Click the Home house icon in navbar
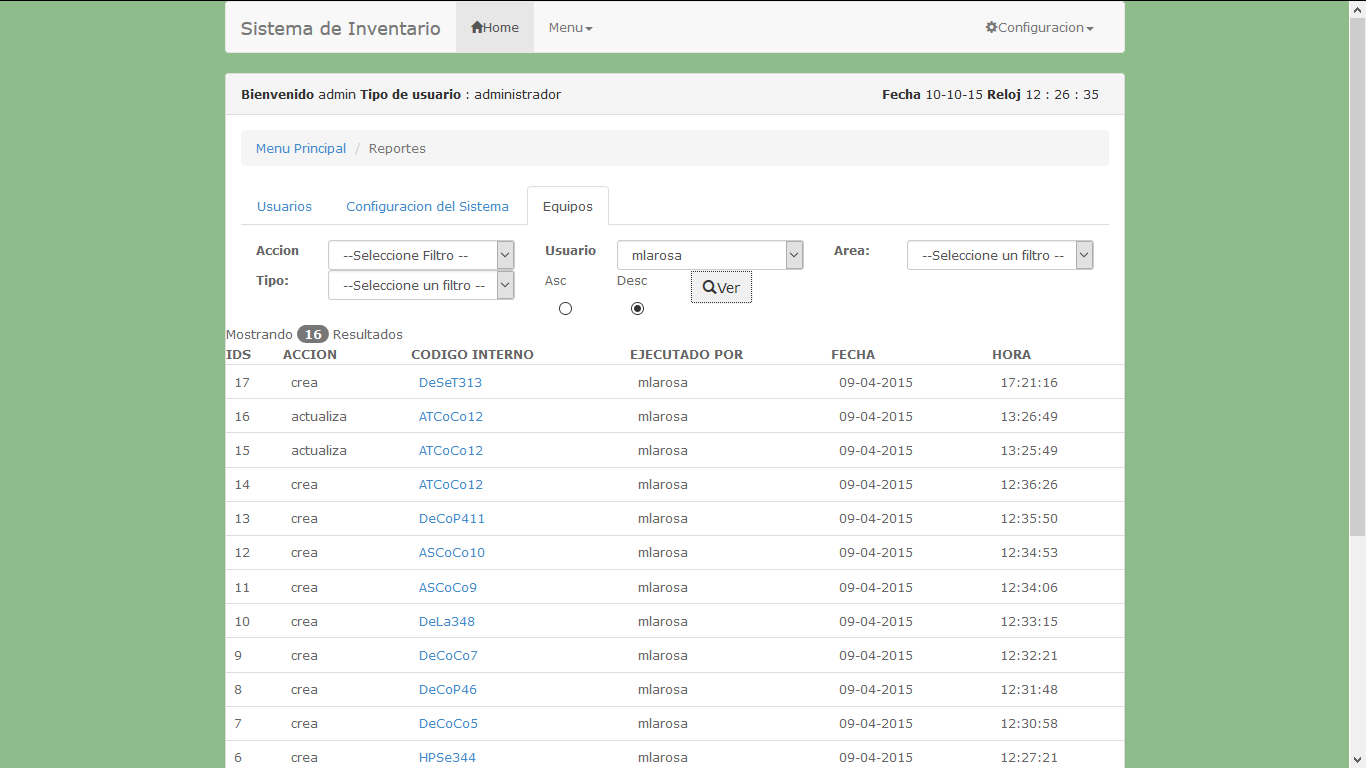The width and height of the screenshot is (1366, 768). [477, 27]
